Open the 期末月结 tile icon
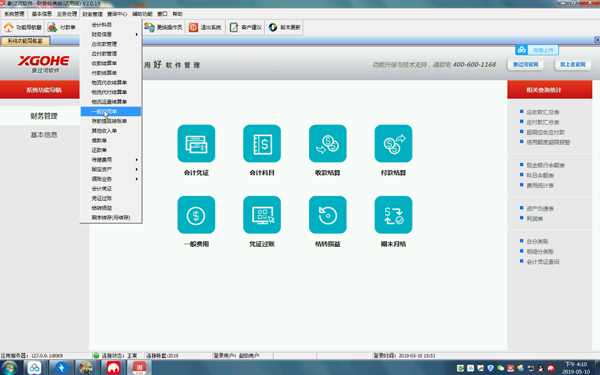Screen dimensions: 600x375 [x=393, y=215]
